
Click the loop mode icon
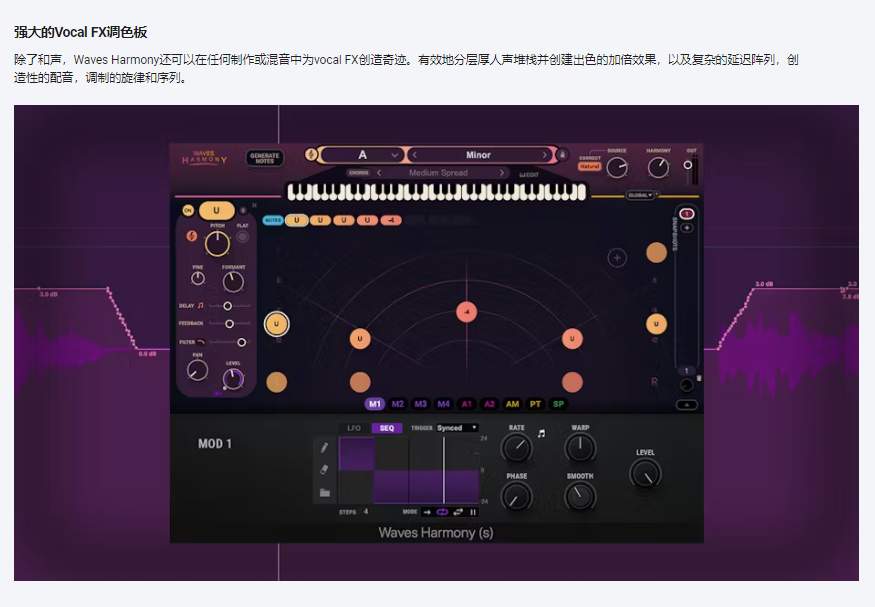[442, 512]
